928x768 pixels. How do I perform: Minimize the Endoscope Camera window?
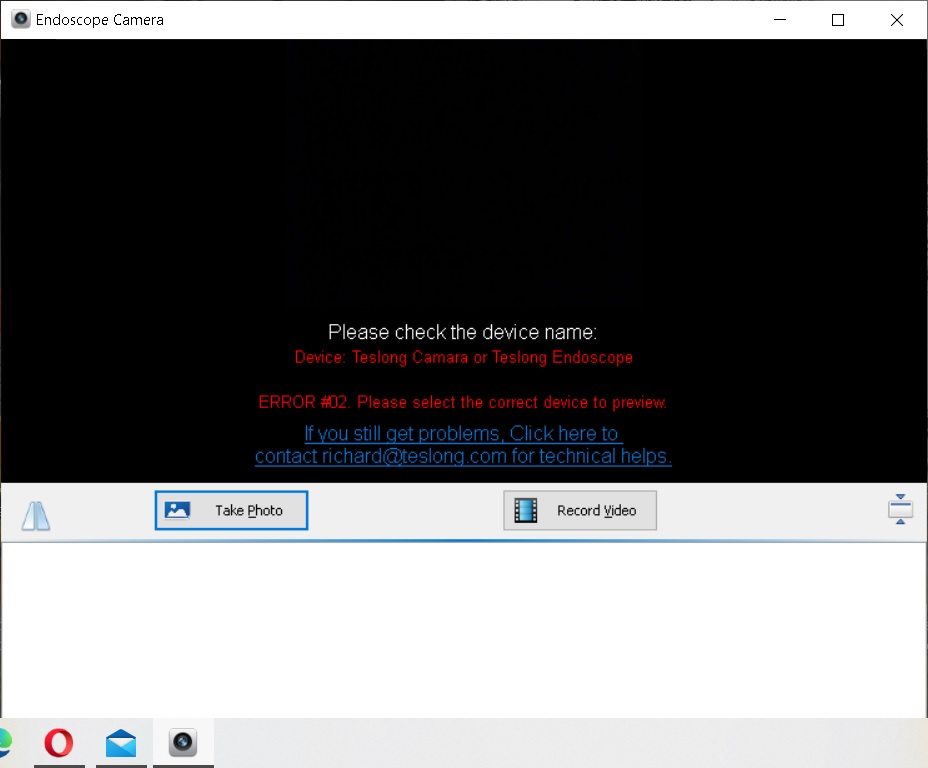tap(780, 20)
